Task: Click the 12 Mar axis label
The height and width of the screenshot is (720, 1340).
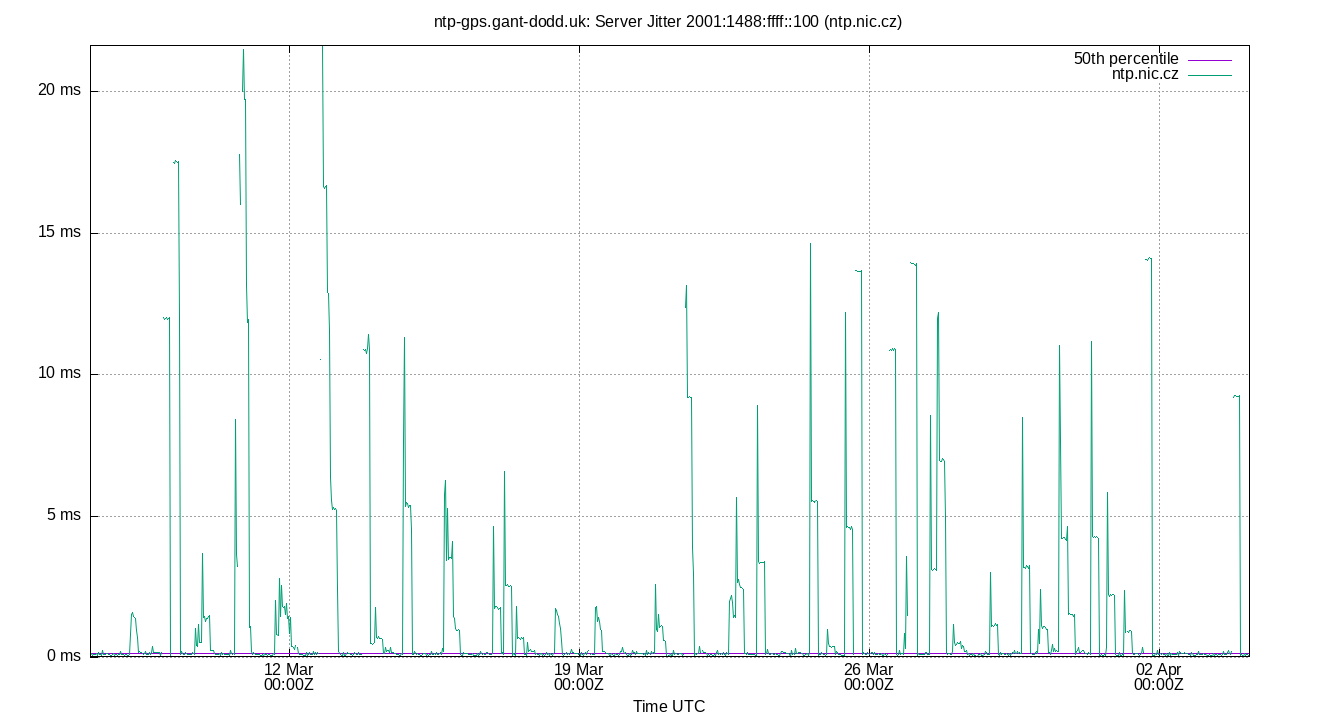Action: click(287, 668)
